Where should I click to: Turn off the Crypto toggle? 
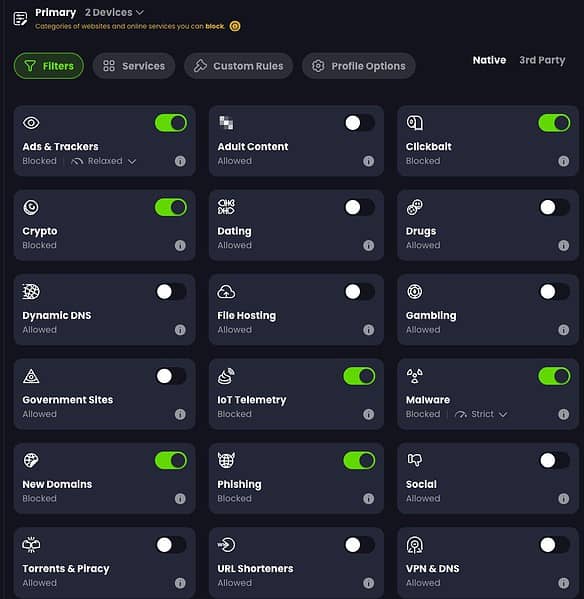171,207
